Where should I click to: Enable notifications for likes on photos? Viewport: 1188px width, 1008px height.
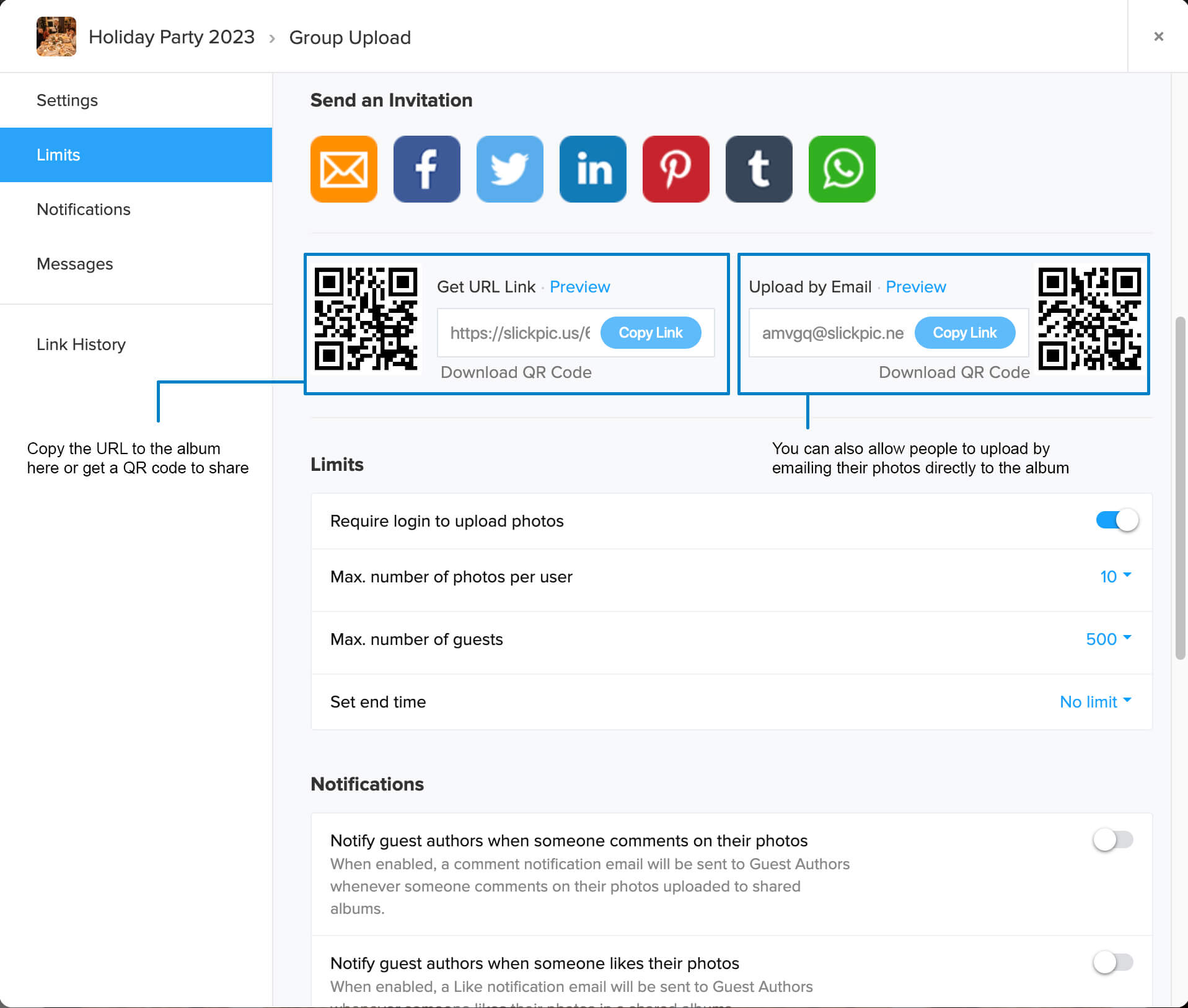tap(1113, 963)
